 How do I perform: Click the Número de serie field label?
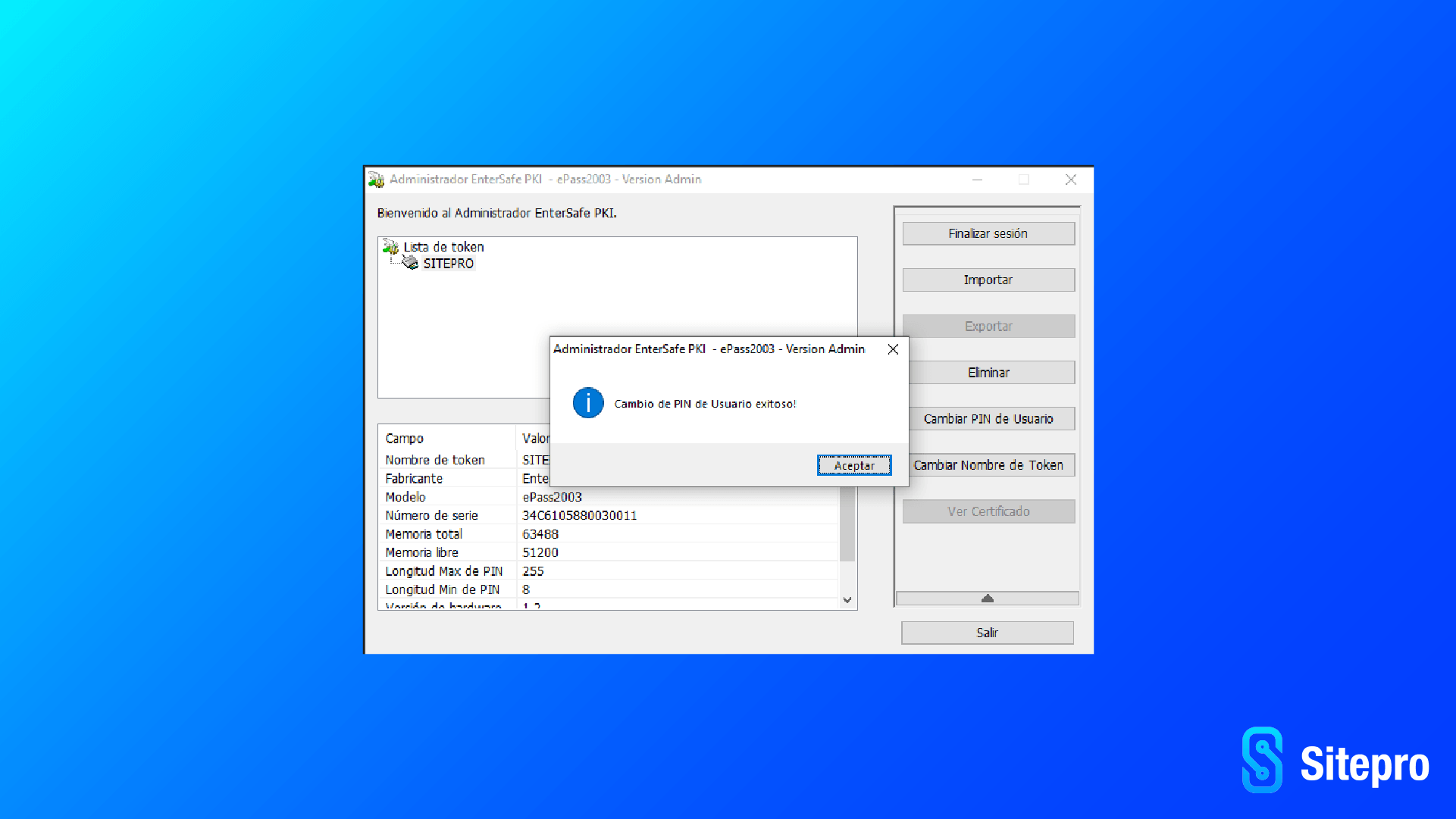tap(432, 515)
